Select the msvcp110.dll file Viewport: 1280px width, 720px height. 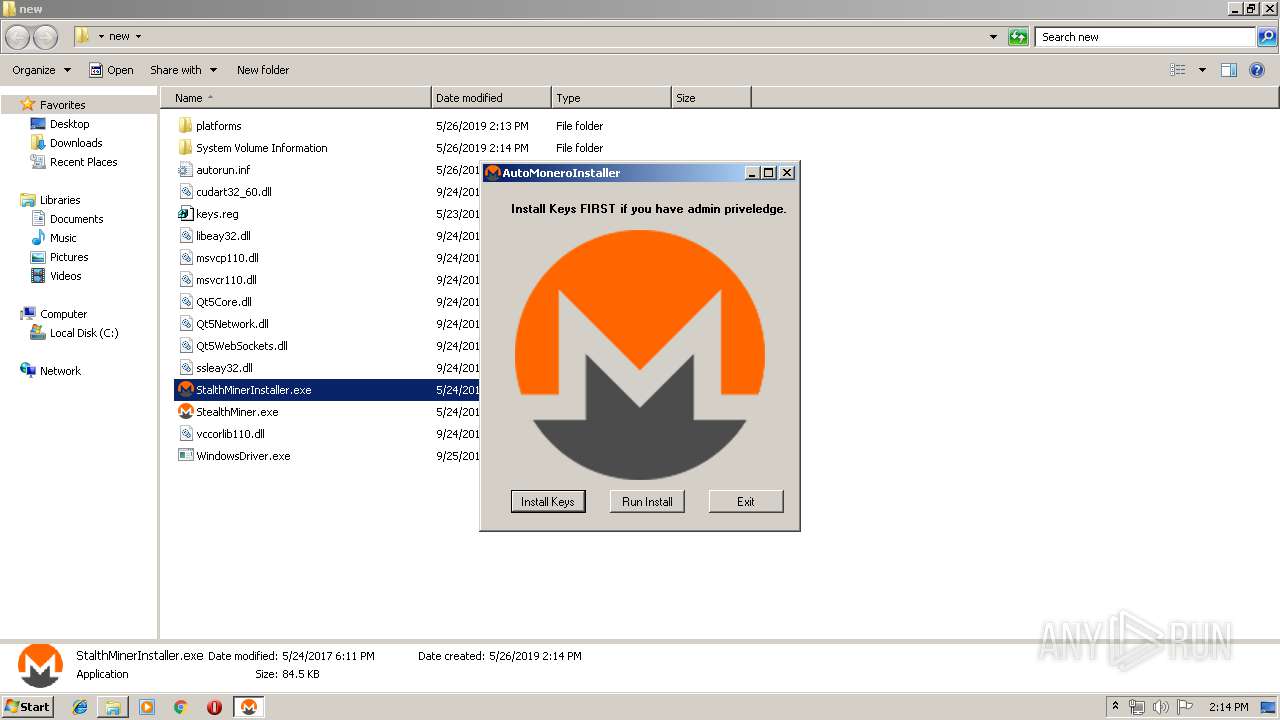point(227,258)
